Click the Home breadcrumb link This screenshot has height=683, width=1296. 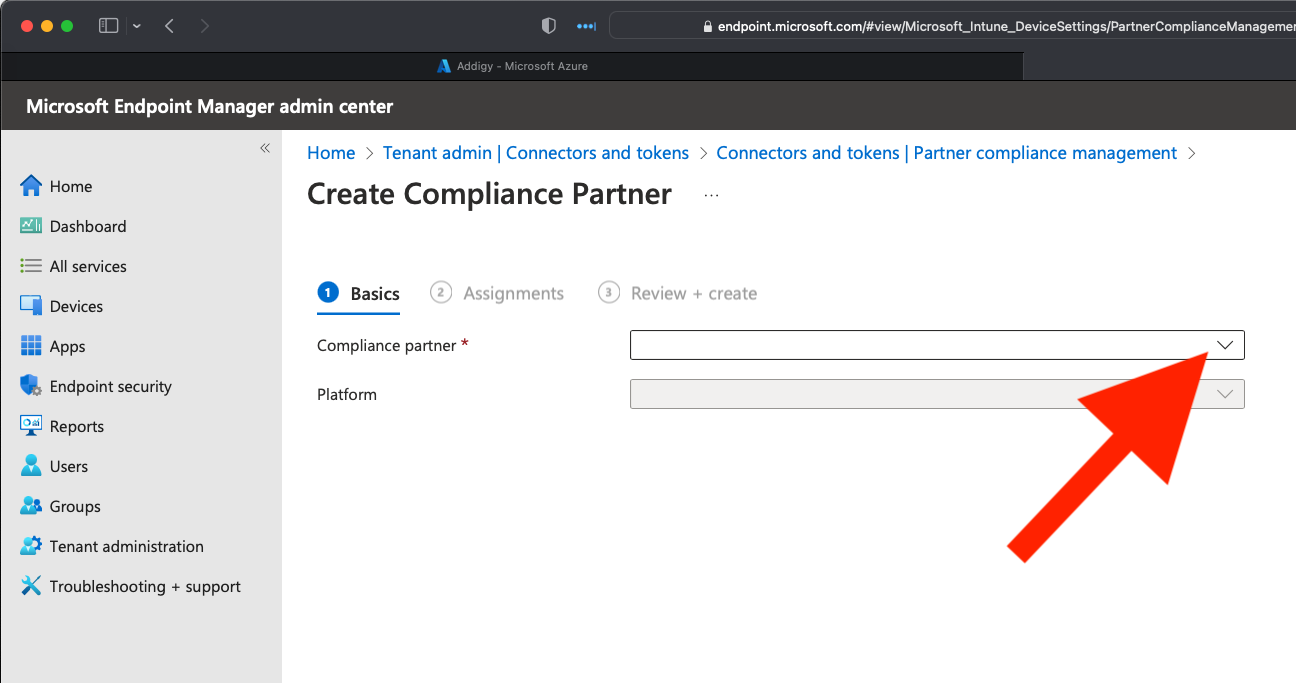click(331, 153)
